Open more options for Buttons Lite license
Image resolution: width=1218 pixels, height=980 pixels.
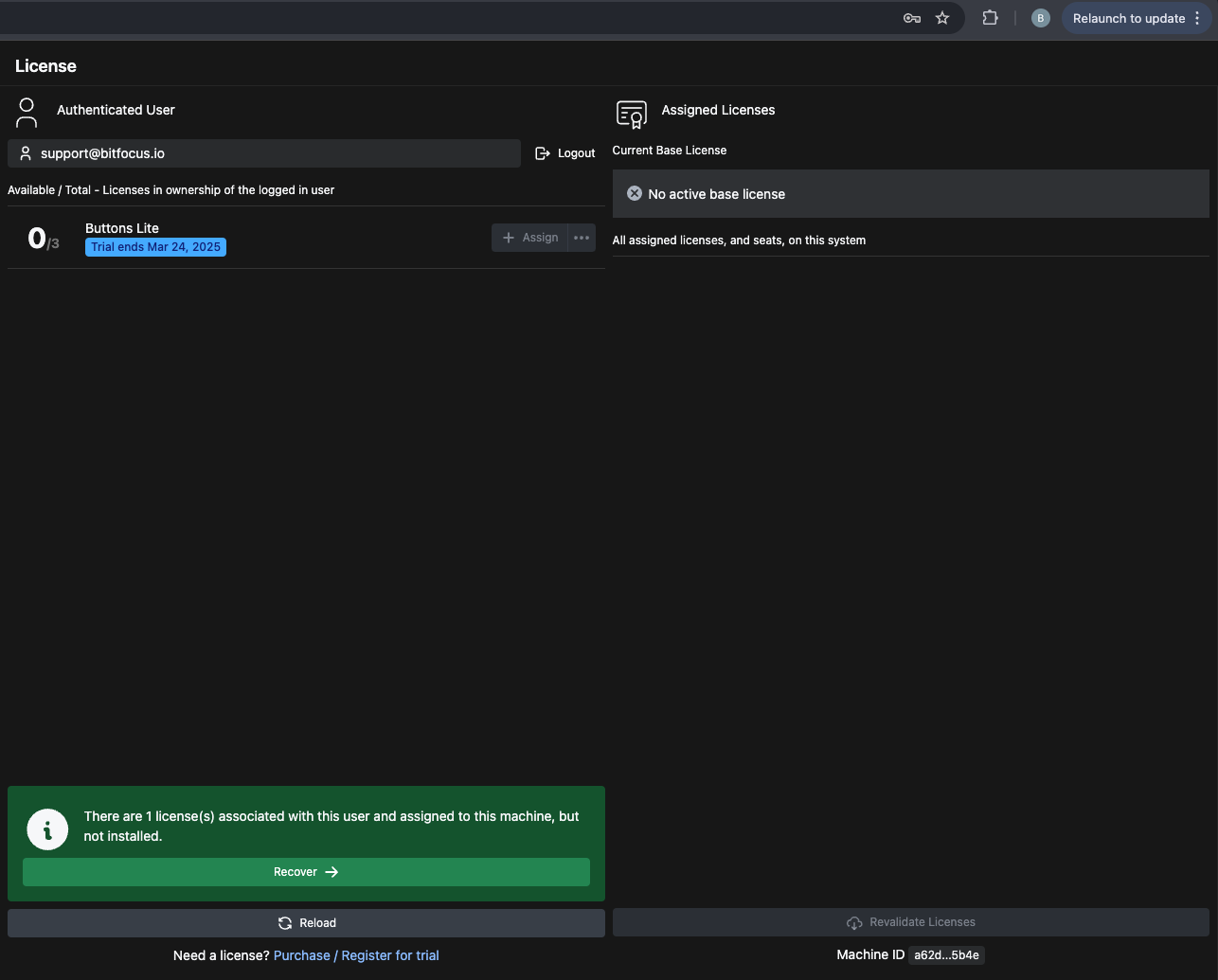[582, 238]
